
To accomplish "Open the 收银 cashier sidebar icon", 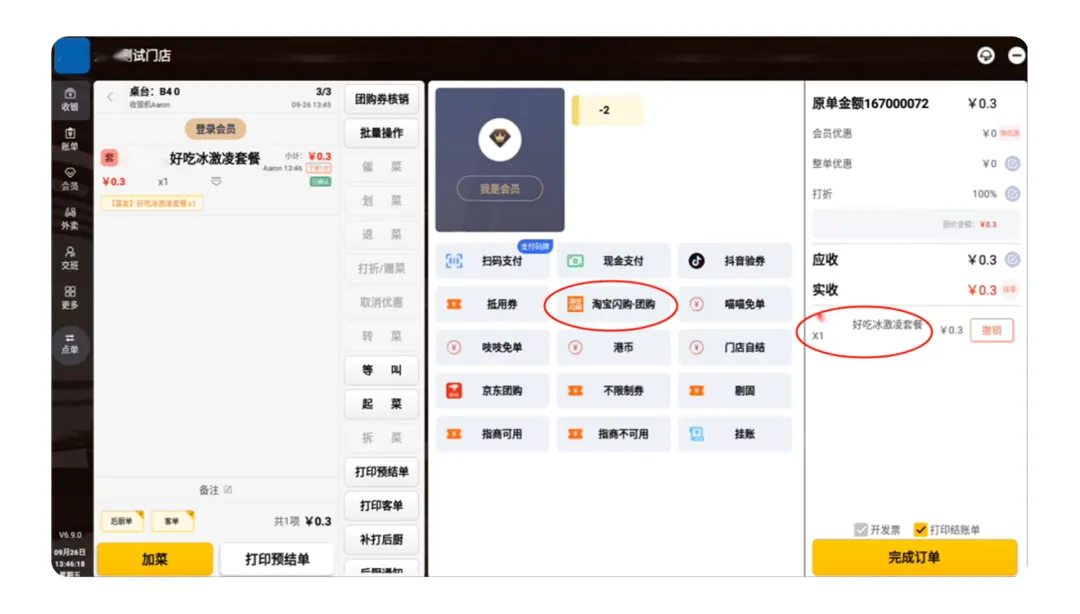I will pos(70,99).
